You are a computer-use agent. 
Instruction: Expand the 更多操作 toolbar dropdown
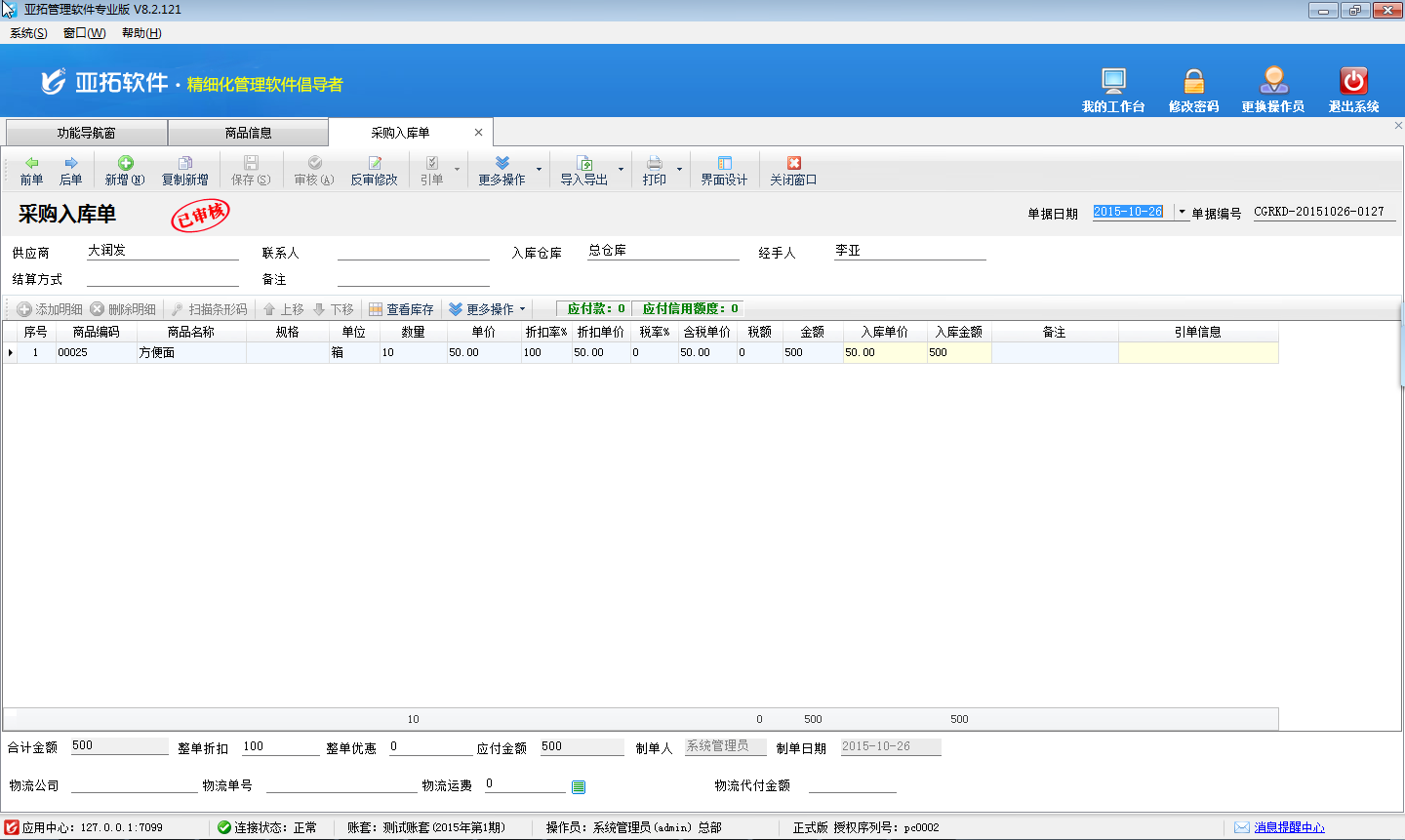point(539,170)
